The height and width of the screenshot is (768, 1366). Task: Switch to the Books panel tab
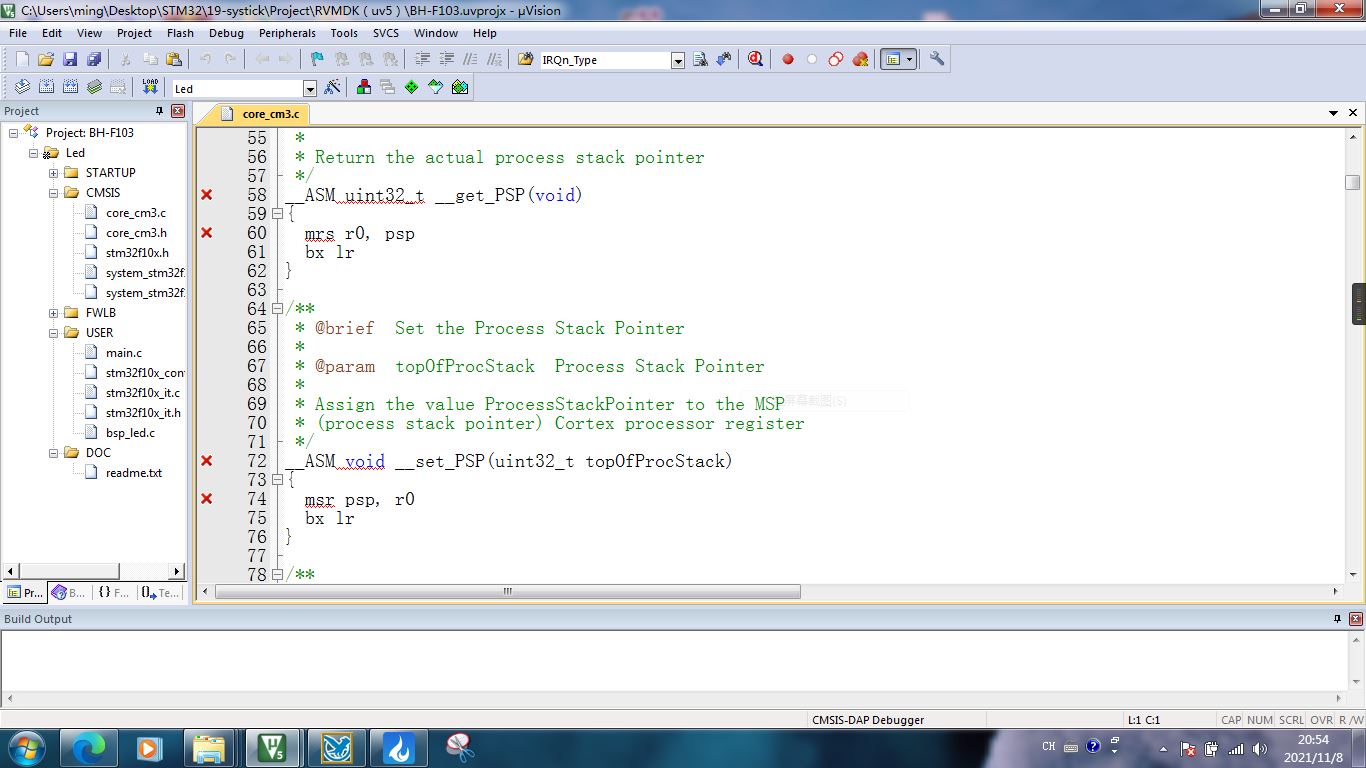68,593
